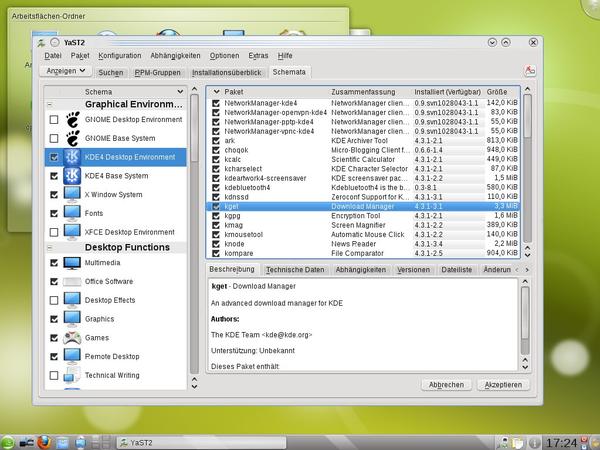
Task: Uncheck the X Window System checkbox
Action: 54,195
